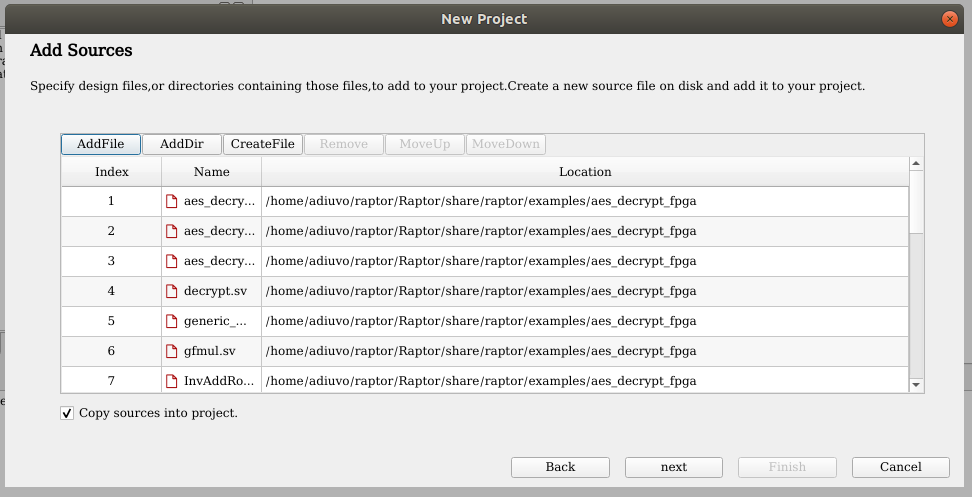
Task: Select the generic_... file name
Action: click(215, 321)
